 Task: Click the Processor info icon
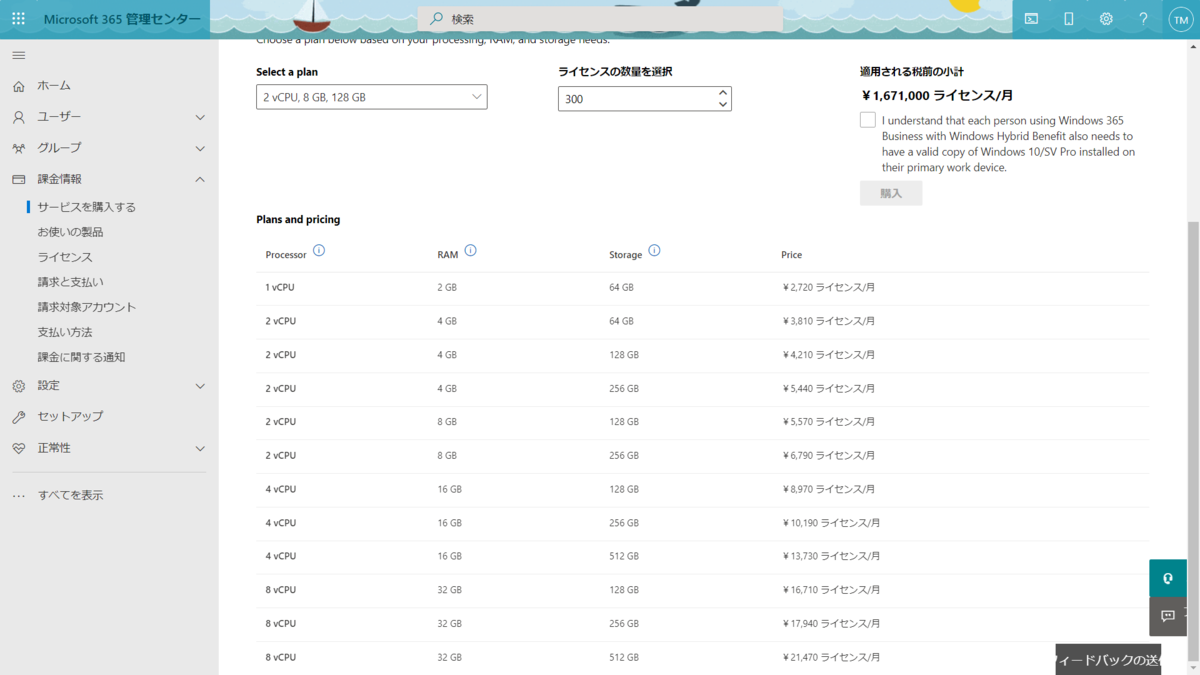tap(319, 251)
